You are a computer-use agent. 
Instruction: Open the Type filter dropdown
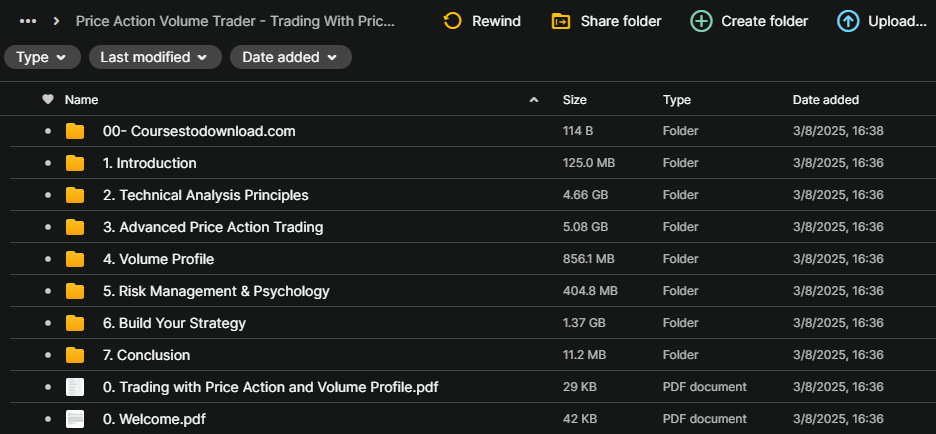point(42,57)
